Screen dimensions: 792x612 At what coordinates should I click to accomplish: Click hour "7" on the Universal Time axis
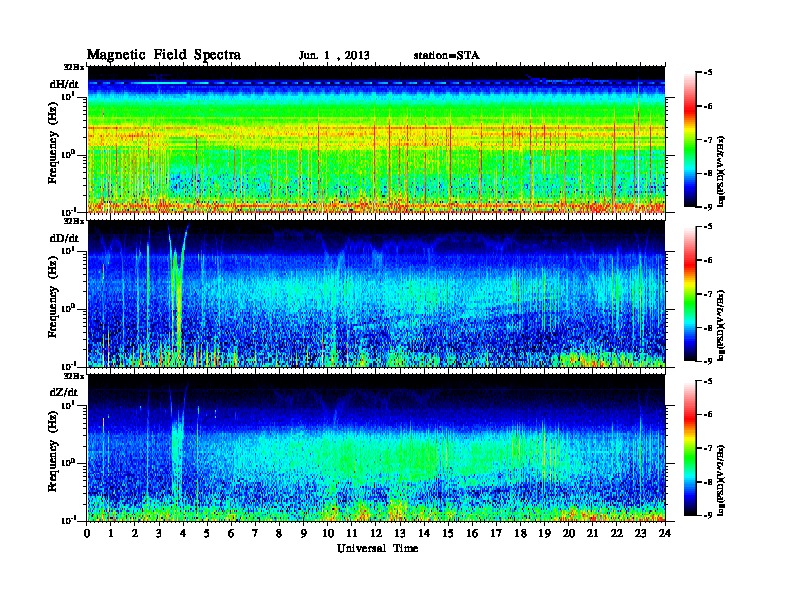pyautogui.click(x=255, y=534)
